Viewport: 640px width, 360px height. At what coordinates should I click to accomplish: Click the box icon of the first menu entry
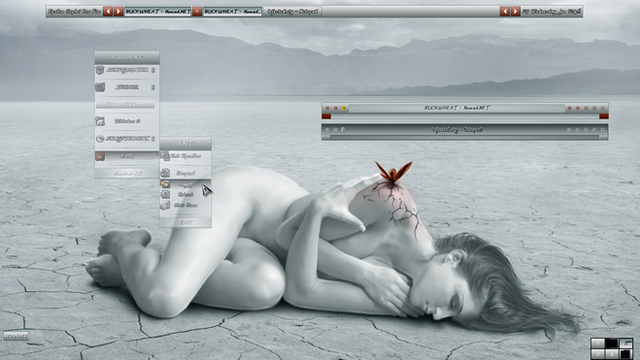100,70
